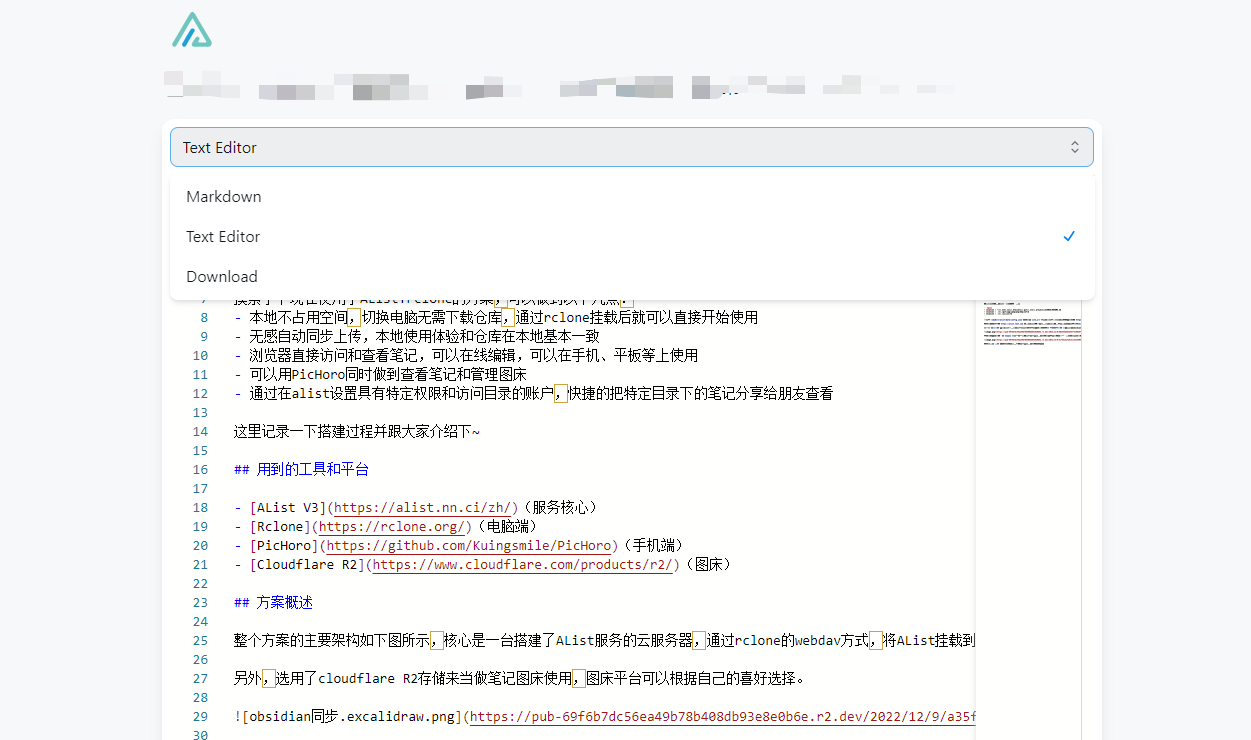The image size is (1251, 740).
Task: Choose Text Editor from the open list
Action: (222, 236)
